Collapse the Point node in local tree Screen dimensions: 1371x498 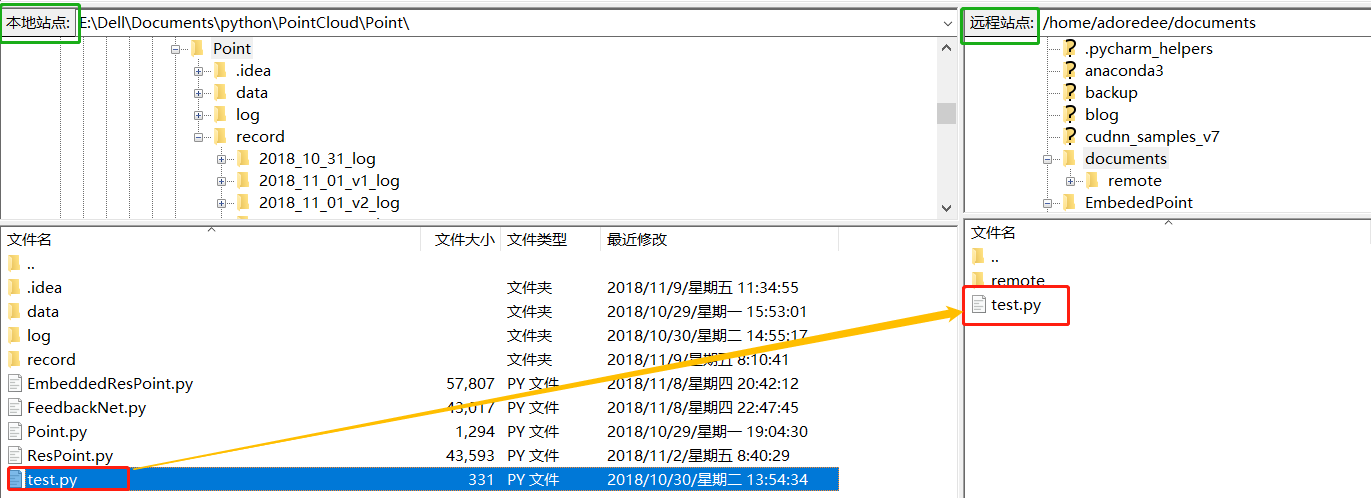tap(175, 48)
